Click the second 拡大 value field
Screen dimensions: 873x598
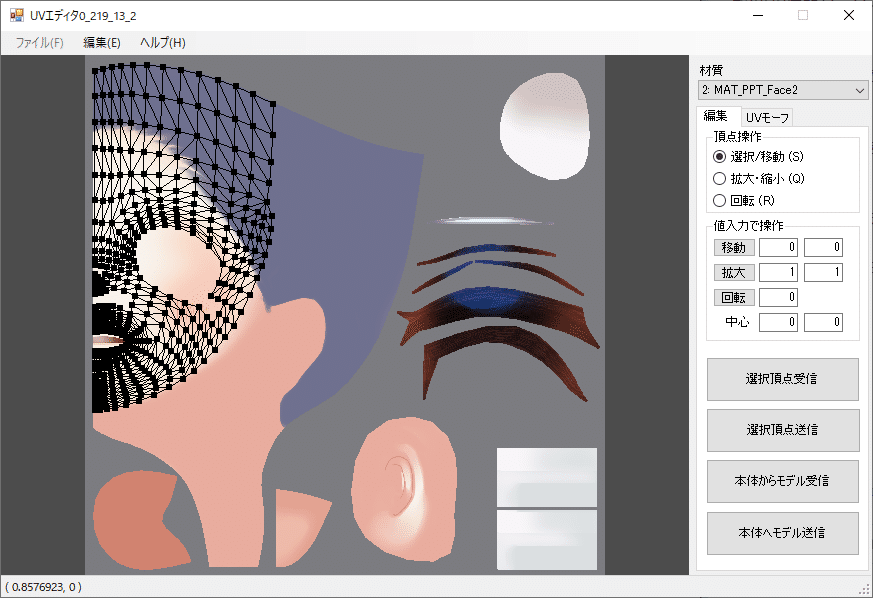coord(823,272)
